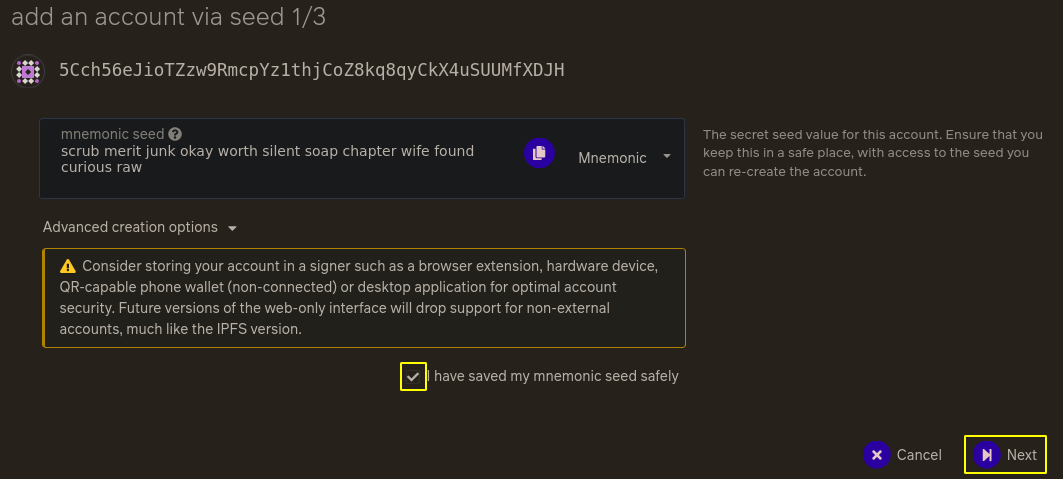Open the help question mark near mnemonic seed
The width and height of the screenshot is (1063, 479).
click(x=175, y=134)
